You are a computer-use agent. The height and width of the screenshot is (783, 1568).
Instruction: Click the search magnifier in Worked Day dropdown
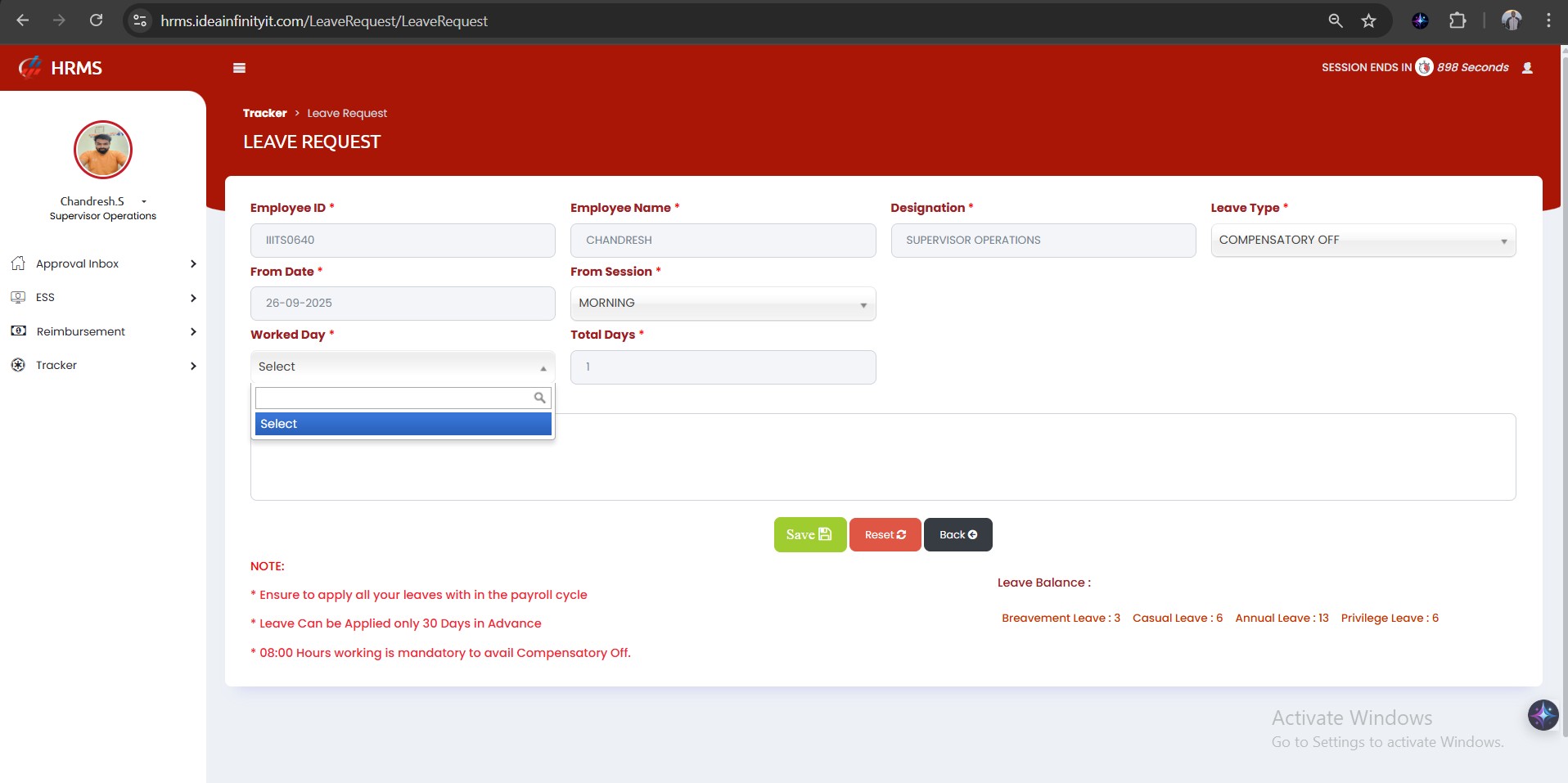click(539, 398)
